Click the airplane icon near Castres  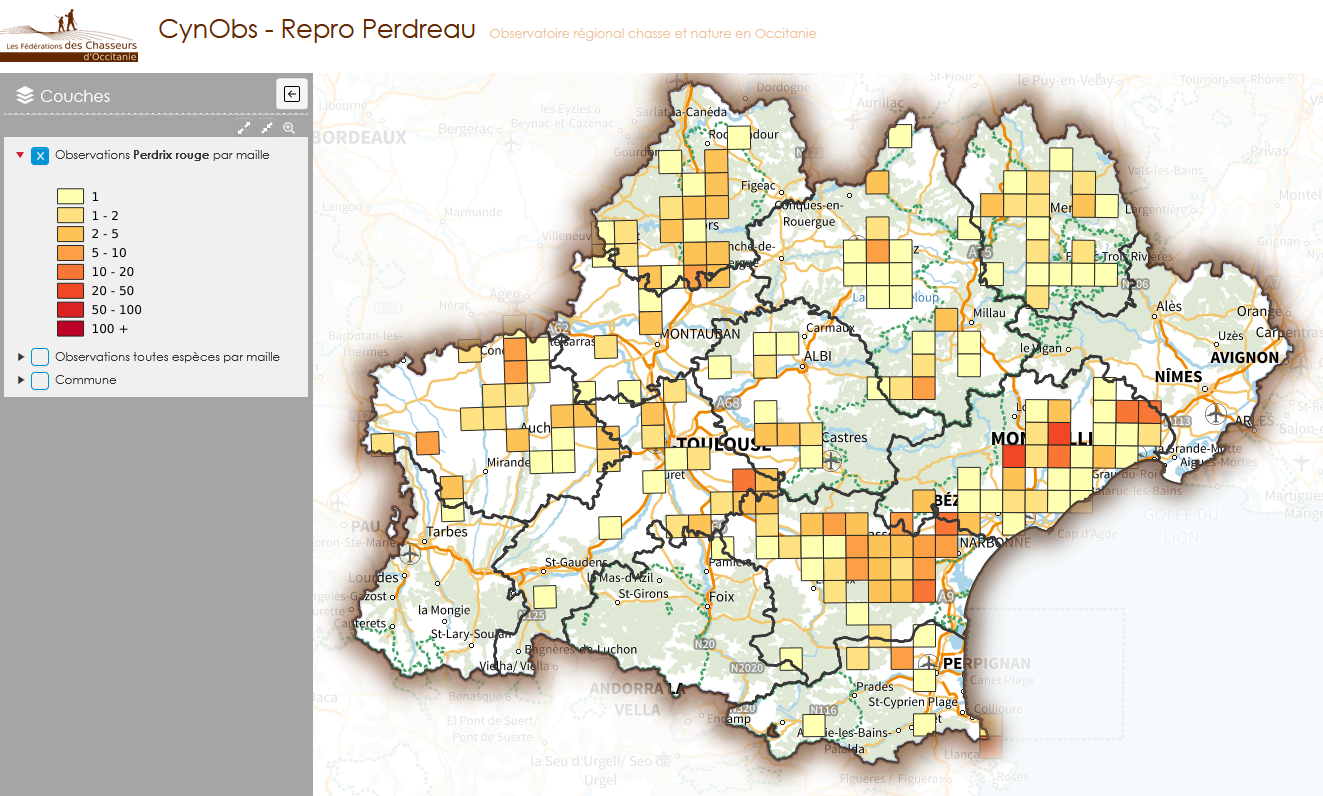[832, 460]
